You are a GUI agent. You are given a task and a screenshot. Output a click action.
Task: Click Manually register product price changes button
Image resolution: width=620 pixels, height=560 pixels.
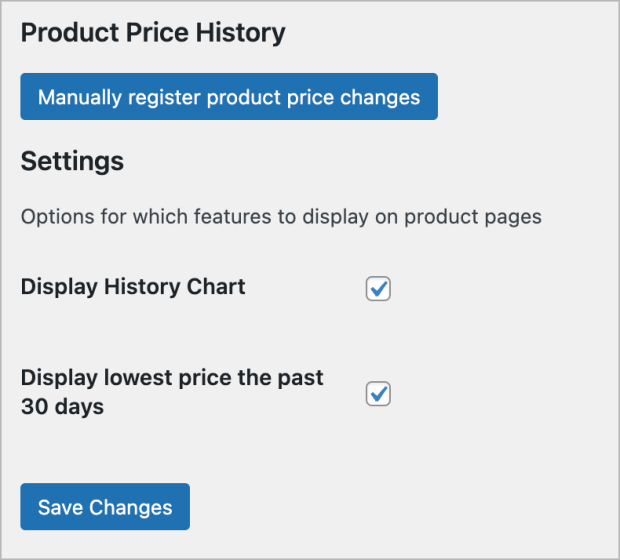click(229, 97)
